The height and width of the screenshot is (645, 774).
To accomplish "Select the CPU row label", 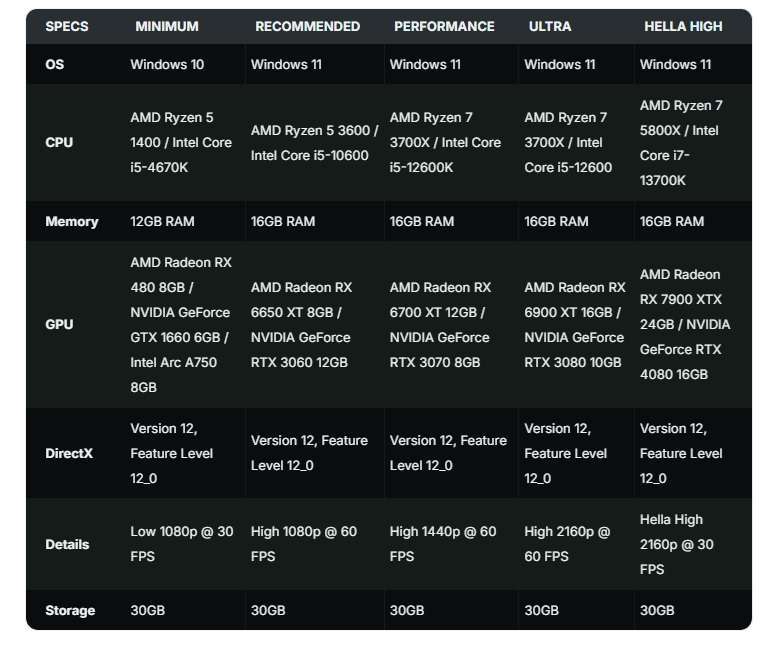I will (x=59, y=143).
